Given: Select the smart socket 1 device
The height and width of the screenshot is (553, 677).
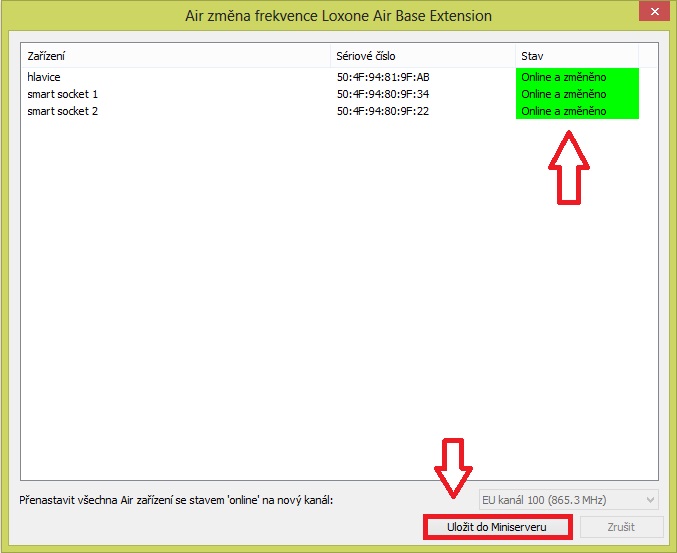Looking at the screenshot, I should tap(62, 94).
